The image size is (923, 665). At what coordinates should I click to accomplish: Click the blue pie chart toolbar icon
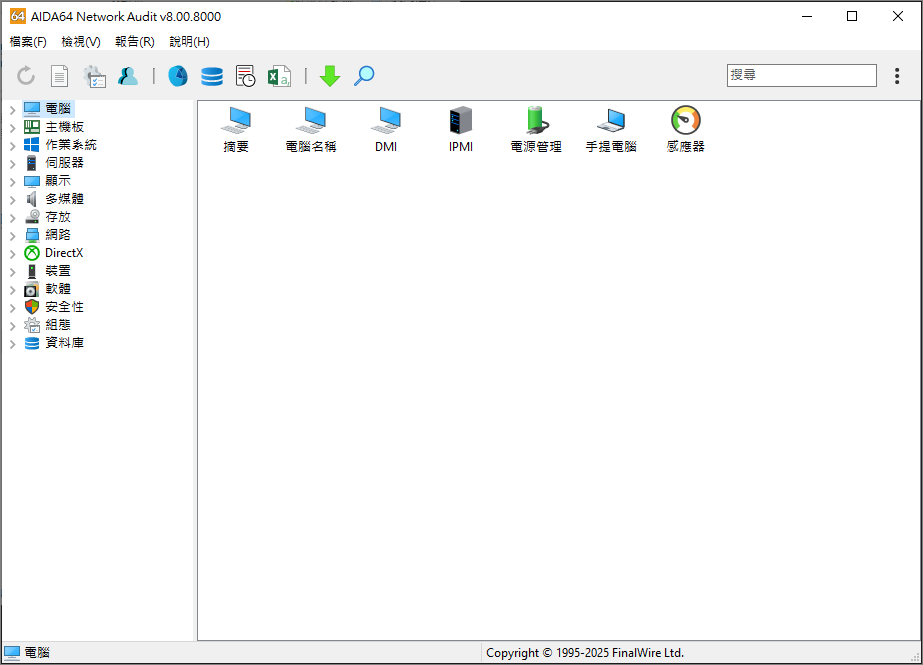point(178,76)
